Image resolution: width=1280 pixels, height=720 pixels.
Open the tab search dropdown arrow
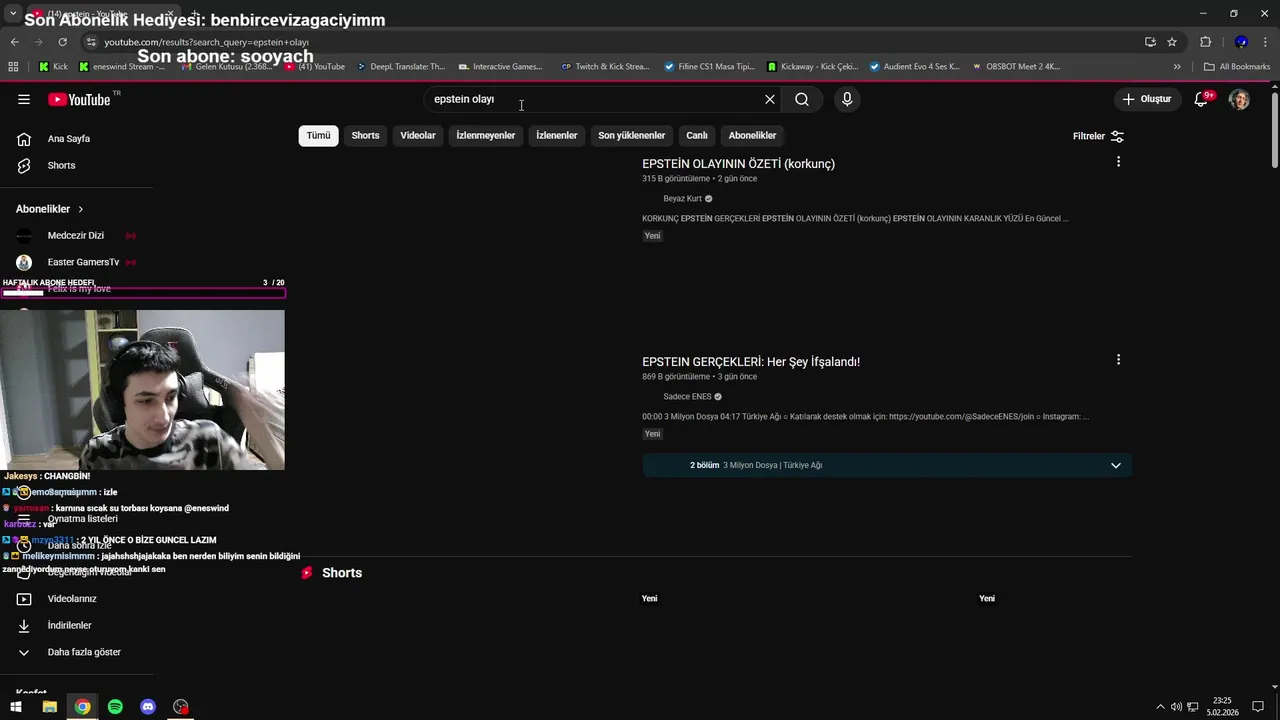point(12,13)
